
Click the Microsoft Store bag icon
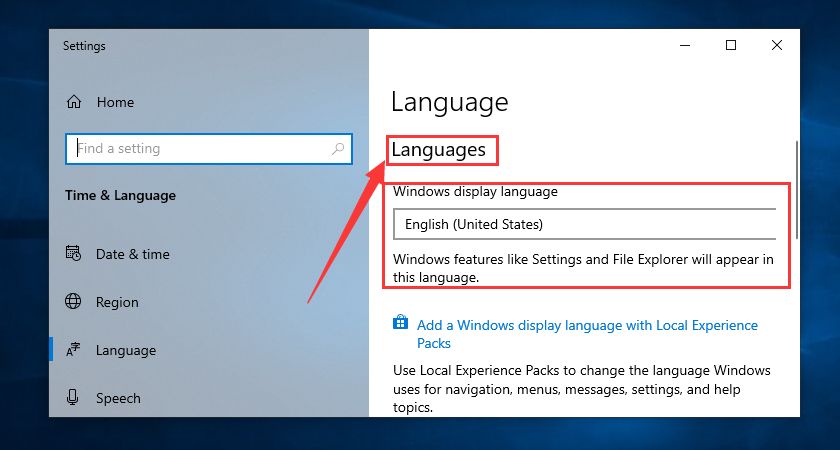[x=400, y=322]
